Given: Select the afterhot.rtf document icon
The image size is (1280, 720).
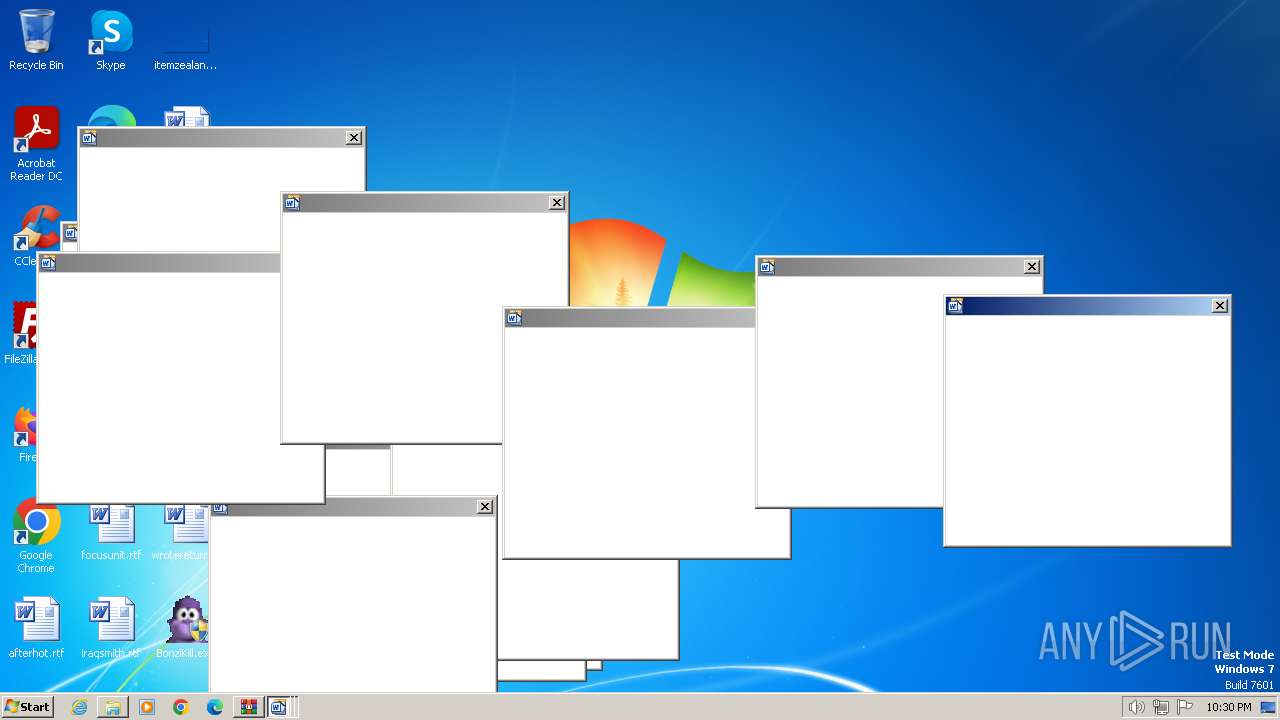Looking at the screenshot, I should 36,628.
